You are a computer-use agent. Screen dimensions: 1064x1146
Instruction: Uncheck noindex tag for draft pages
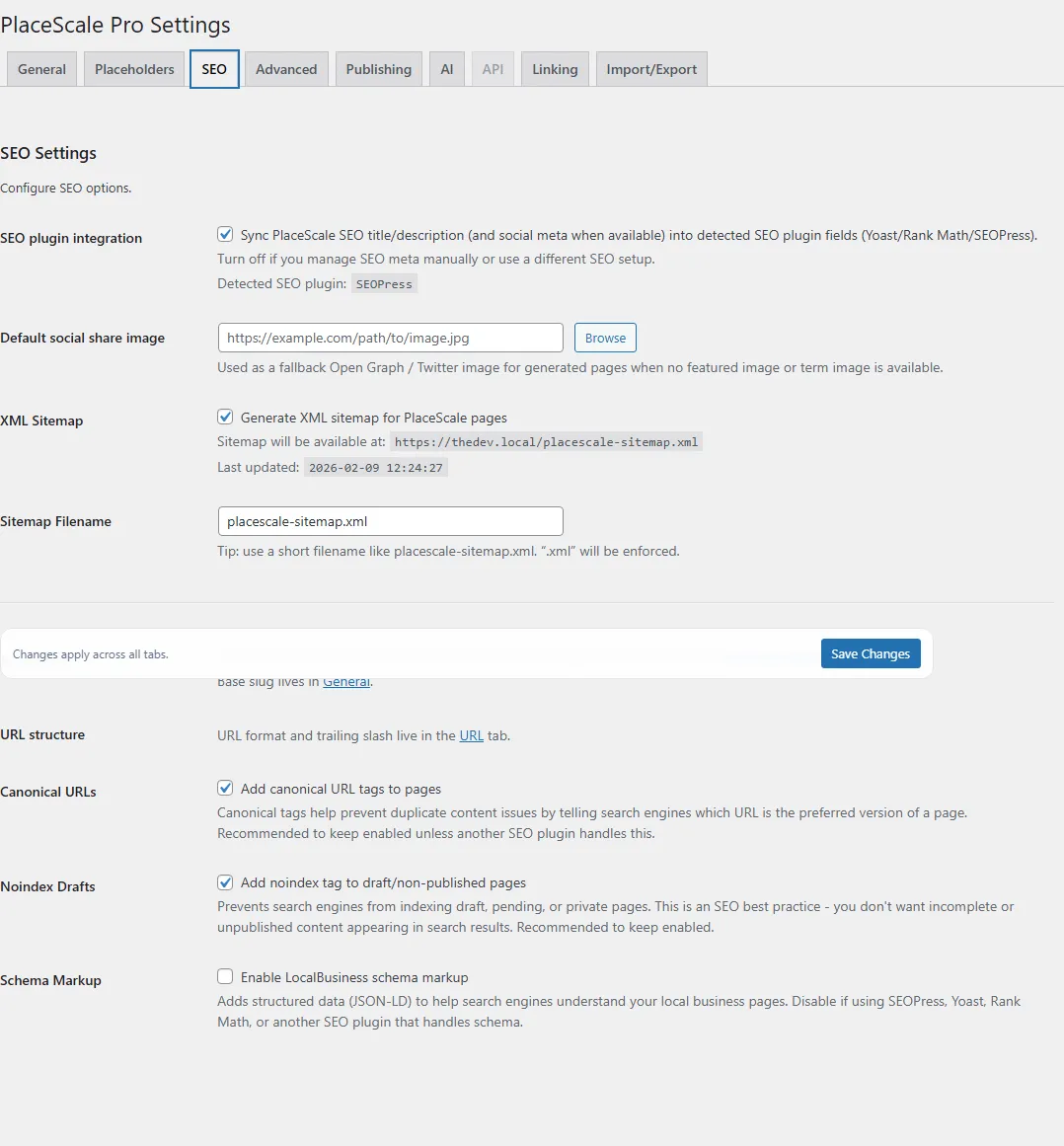[225, 881]
